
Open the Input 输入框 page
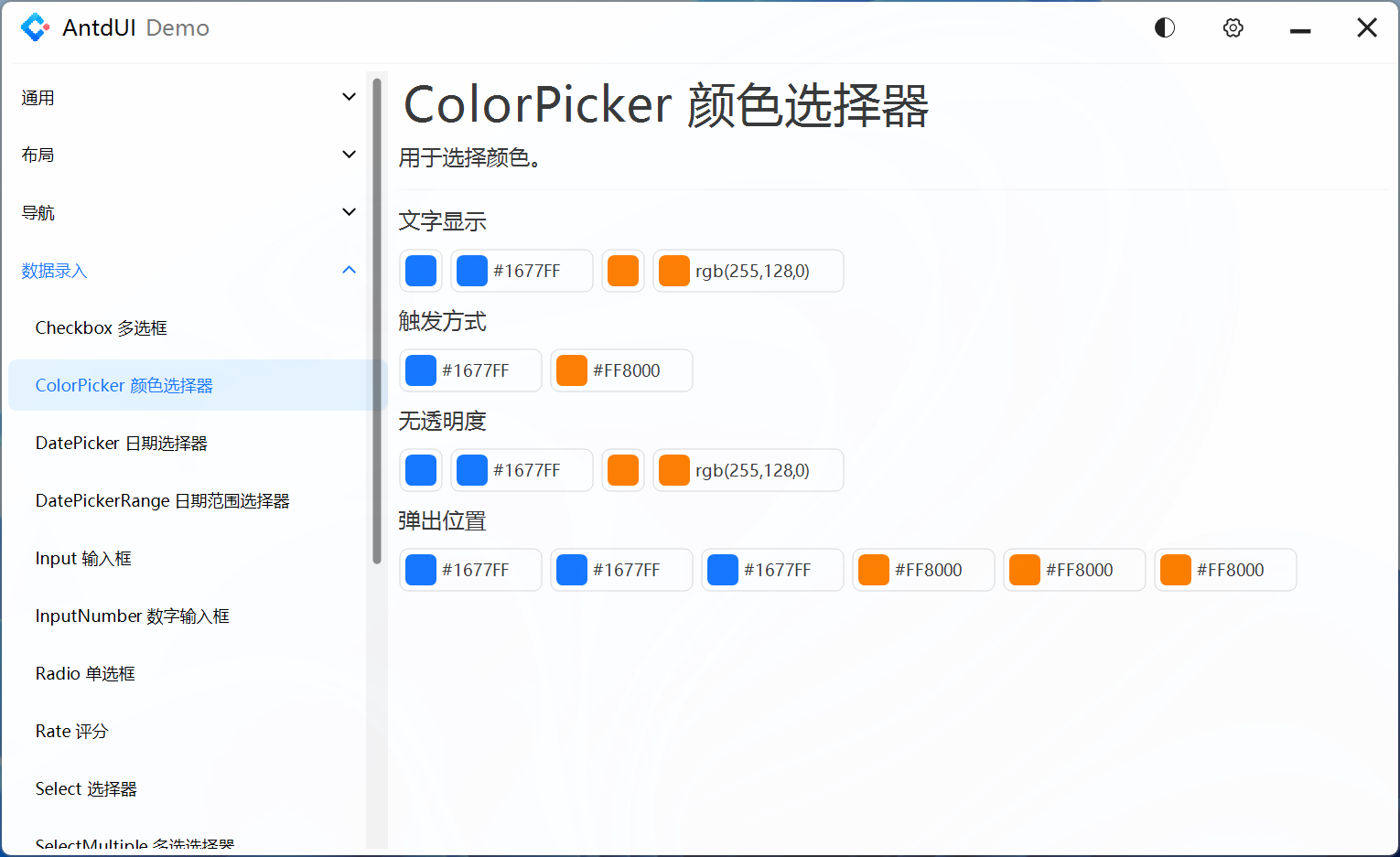(x=83, y=558)
